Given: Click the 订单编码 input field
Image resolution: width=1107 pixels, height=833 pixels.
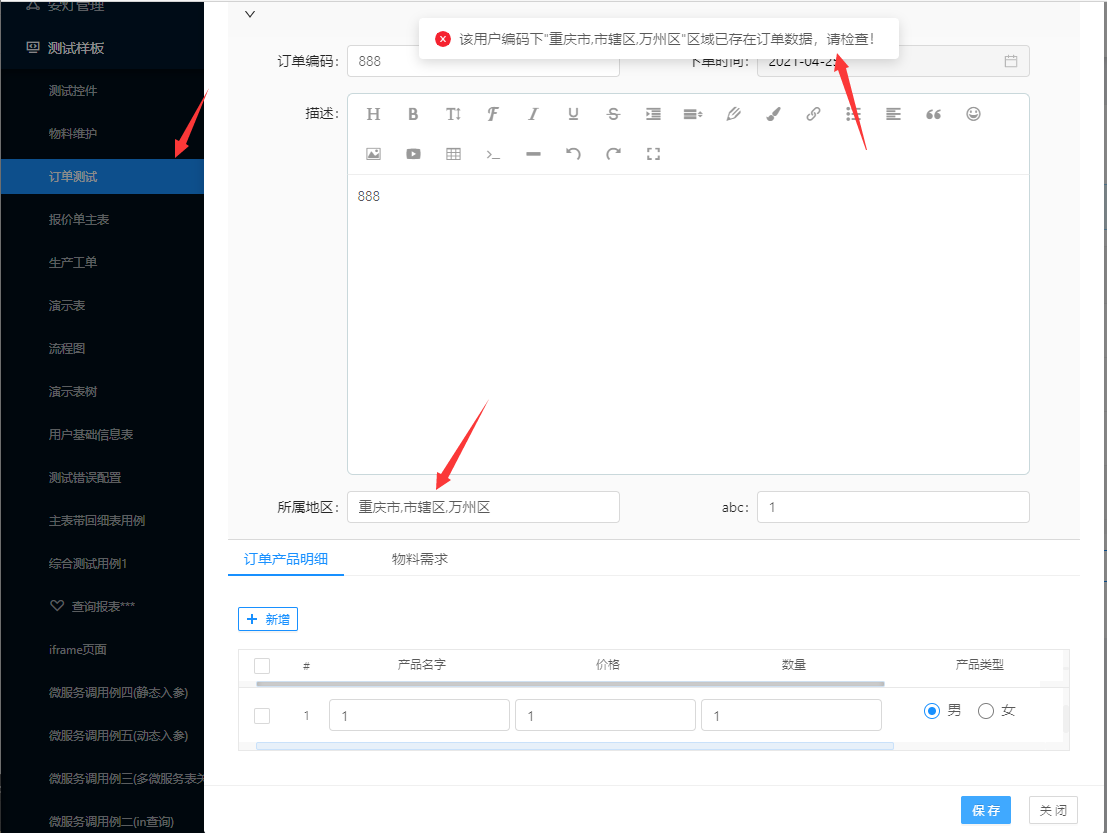Looking at the screenshot, I should click(x=483, y=61).
